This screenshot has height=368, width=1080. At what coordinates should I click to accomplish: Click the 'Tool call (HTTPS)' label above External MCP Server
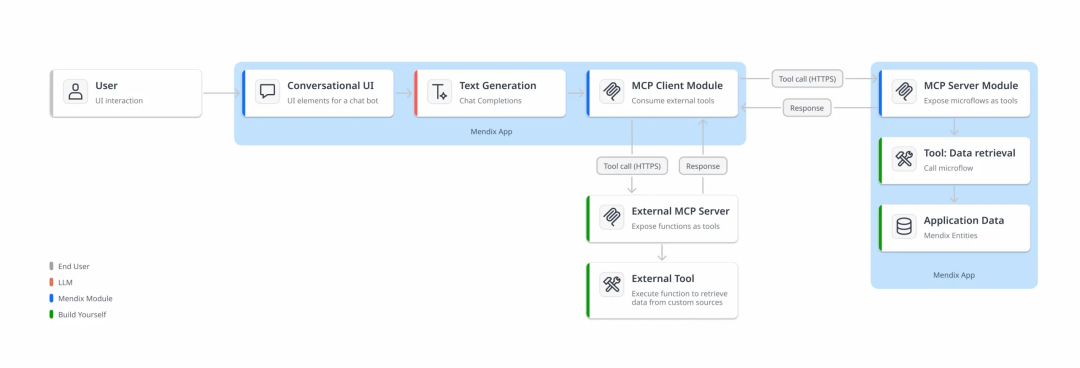(x=632, y=166)
